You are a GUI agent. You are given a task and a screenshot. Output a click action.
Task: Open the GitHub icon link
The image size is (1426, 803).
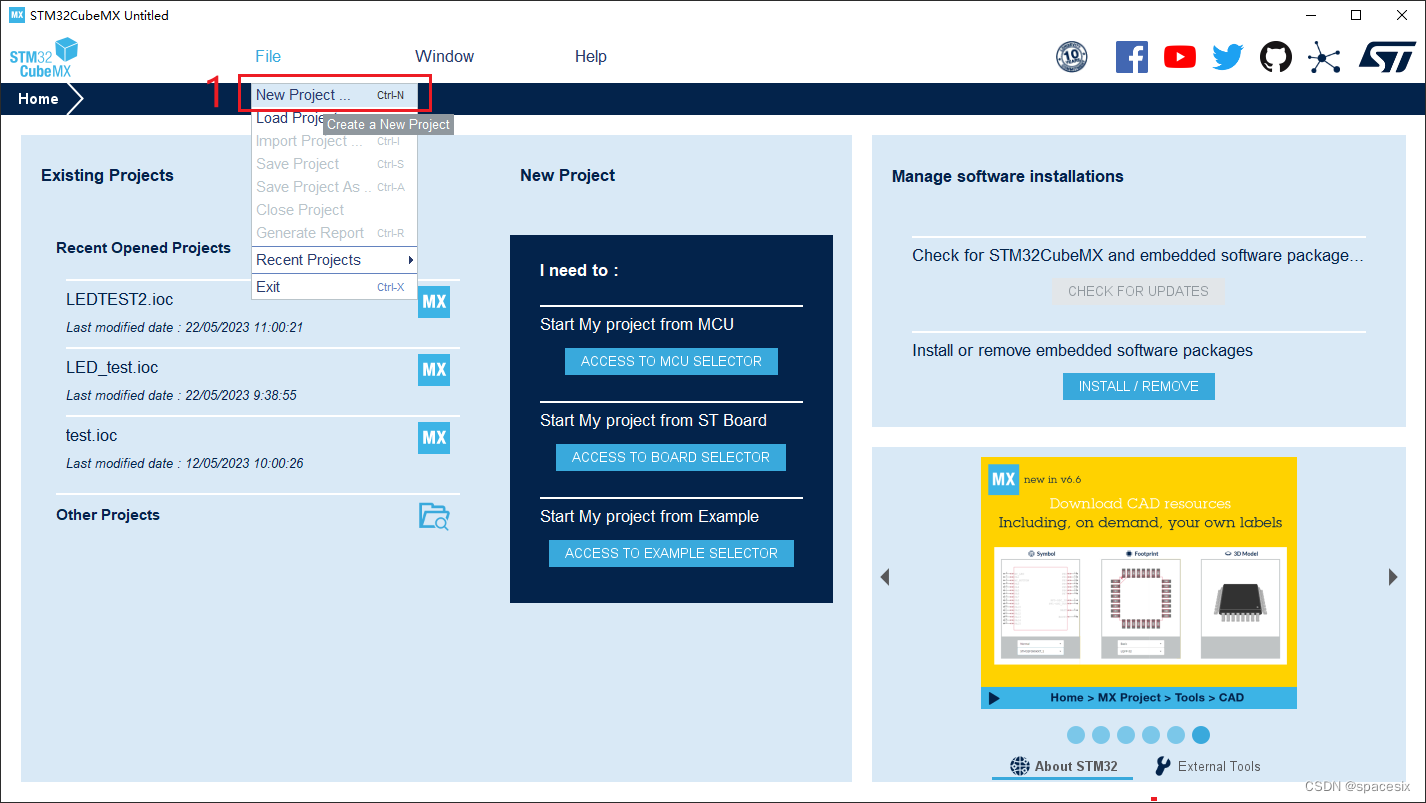(x=1275, y=57)
